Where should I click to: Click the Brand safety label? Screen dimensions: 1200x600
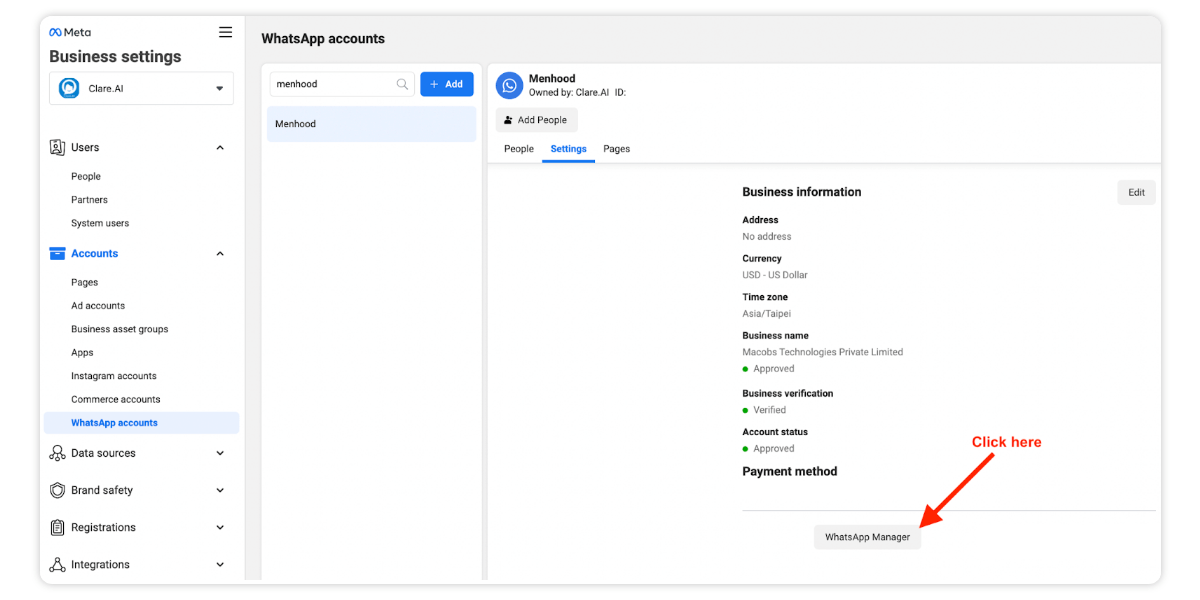click(102, 490)
